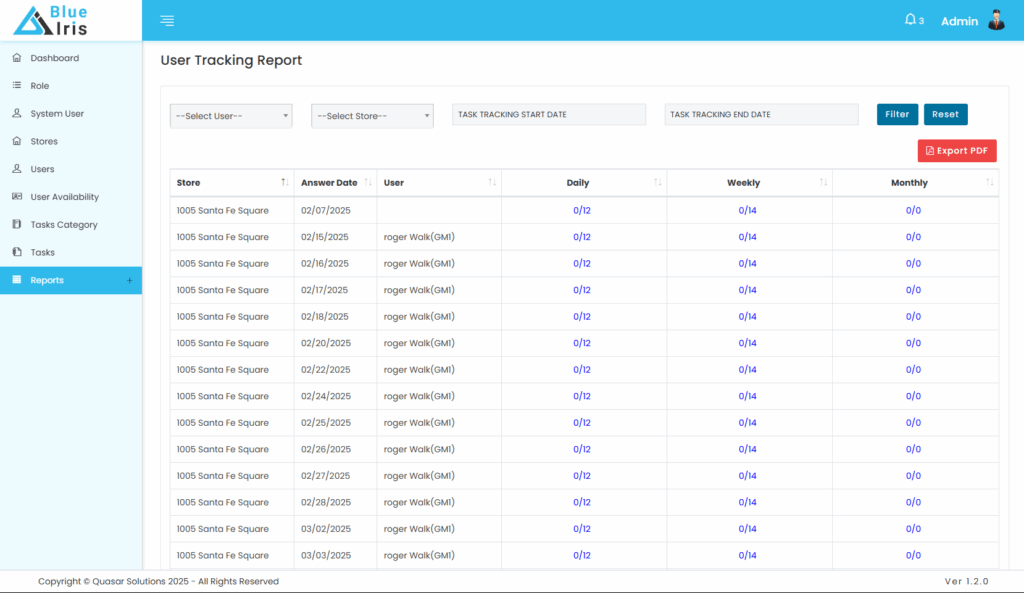Click the Stores house icon
This screenshot has width=1024, height=593.
(17, 141)
